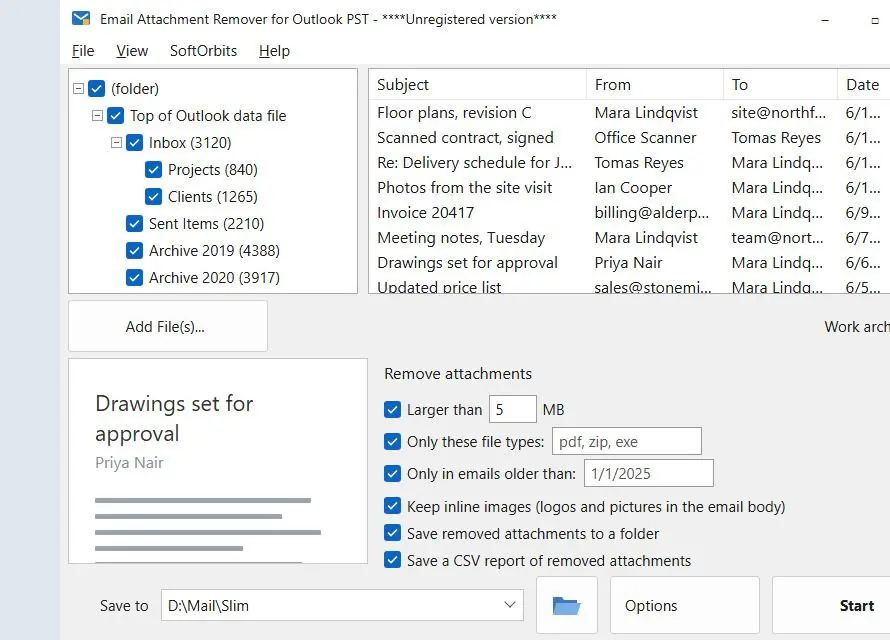Toggle Save a CSV report checkbox
Screen dimensions: 890x640
click(x=392, y=561)
